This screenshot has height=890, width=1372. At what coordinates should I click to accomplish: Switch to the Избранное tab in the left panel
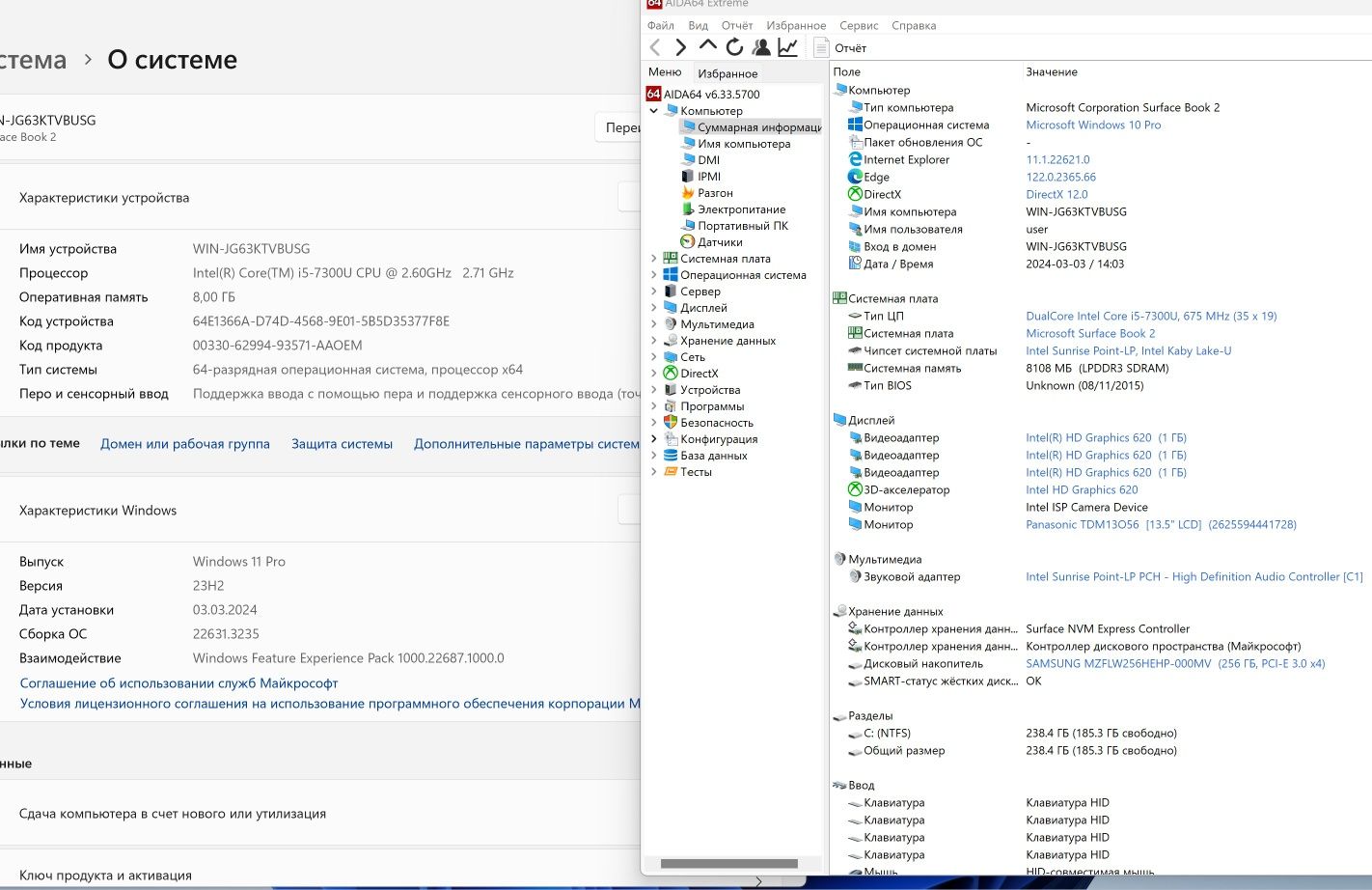click(x=727, y=73)
